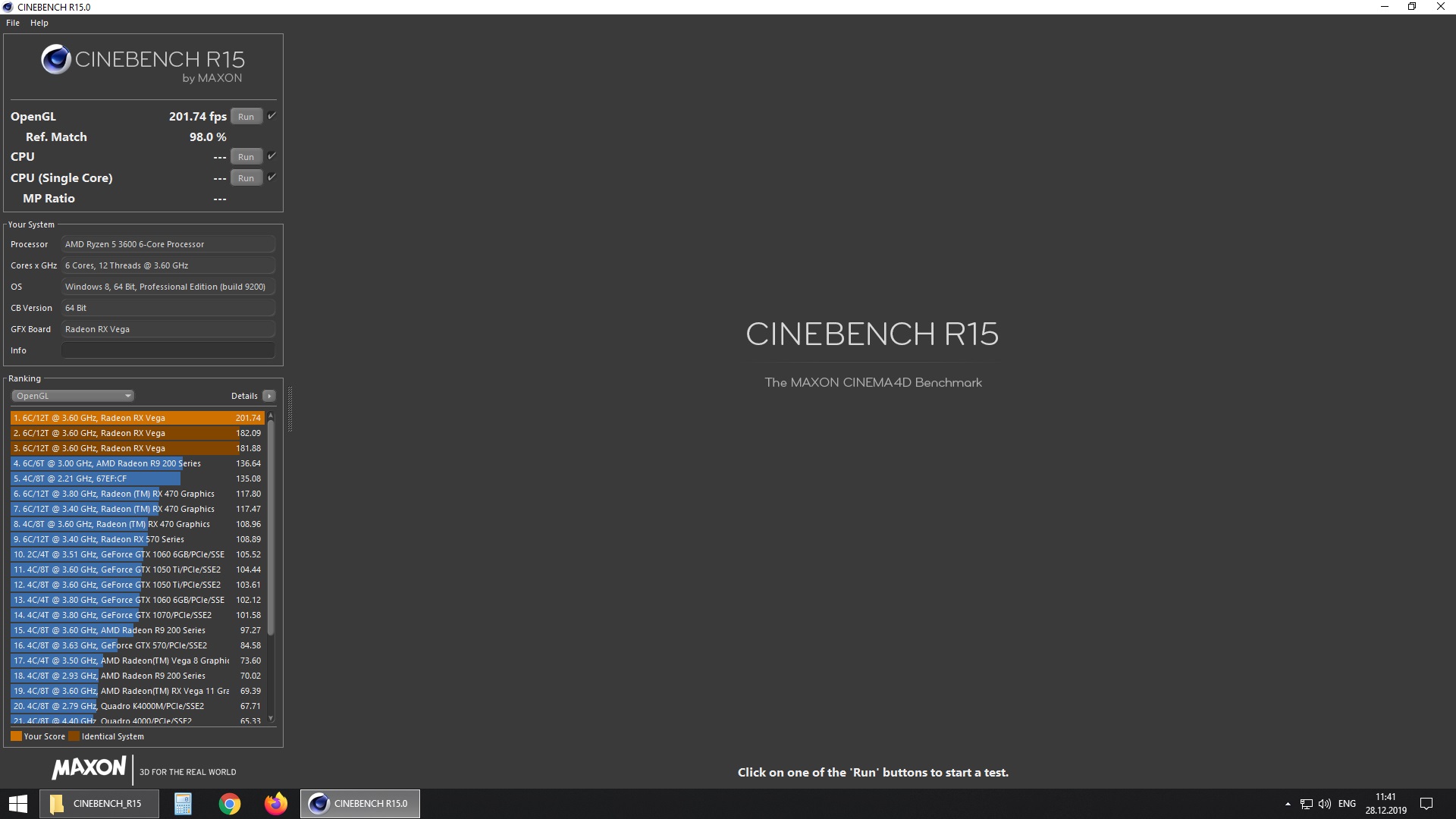Viewport: 1456px width, 819px height.
Task: Click the volume speaker tray icon
Action: [x=1325, y=804]
